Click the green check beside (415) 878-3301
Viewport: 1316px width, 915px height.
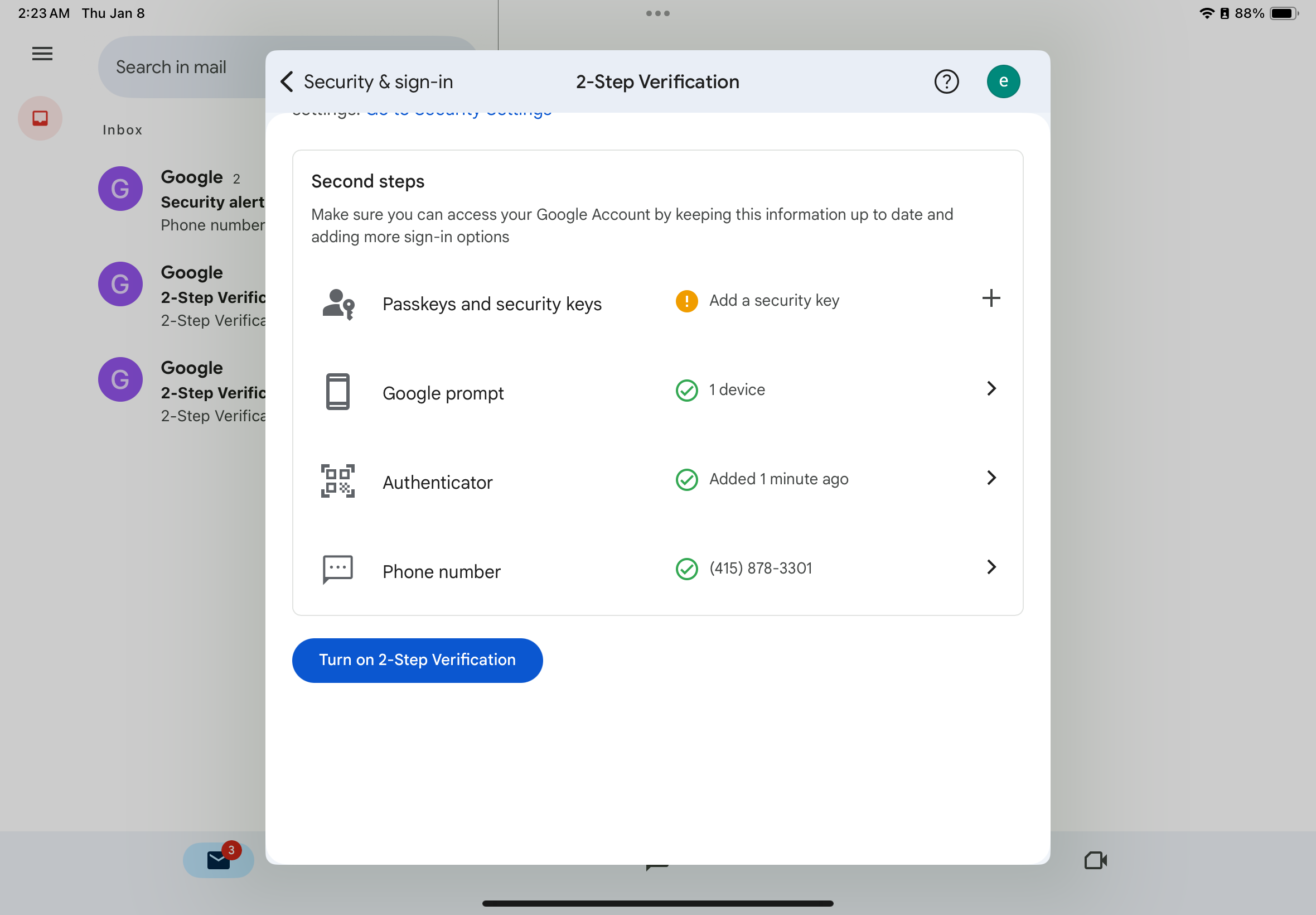tap(686, 569)
